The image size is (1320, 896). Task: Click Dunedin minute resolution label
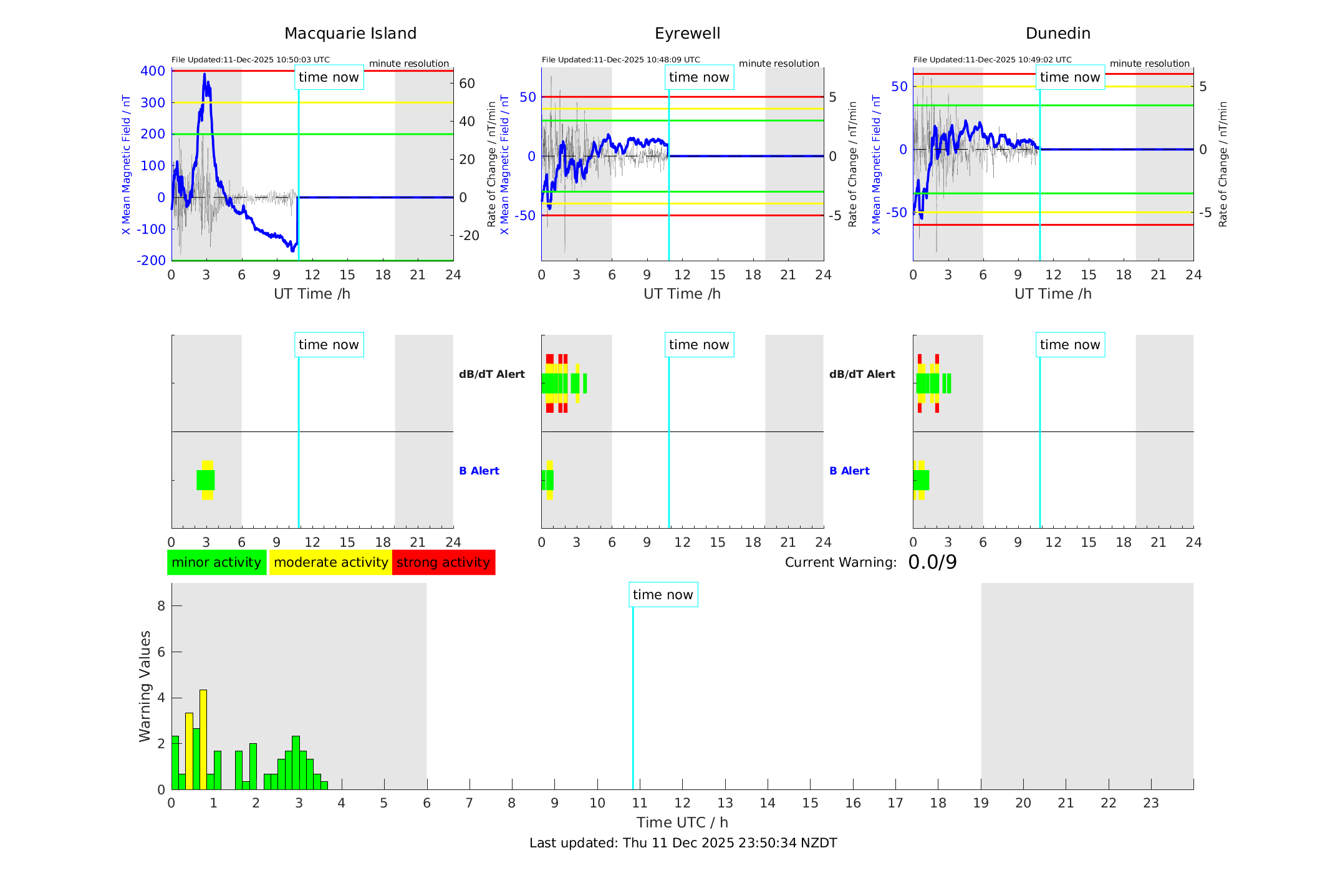pyautogui.click(x=1149, y=64)
